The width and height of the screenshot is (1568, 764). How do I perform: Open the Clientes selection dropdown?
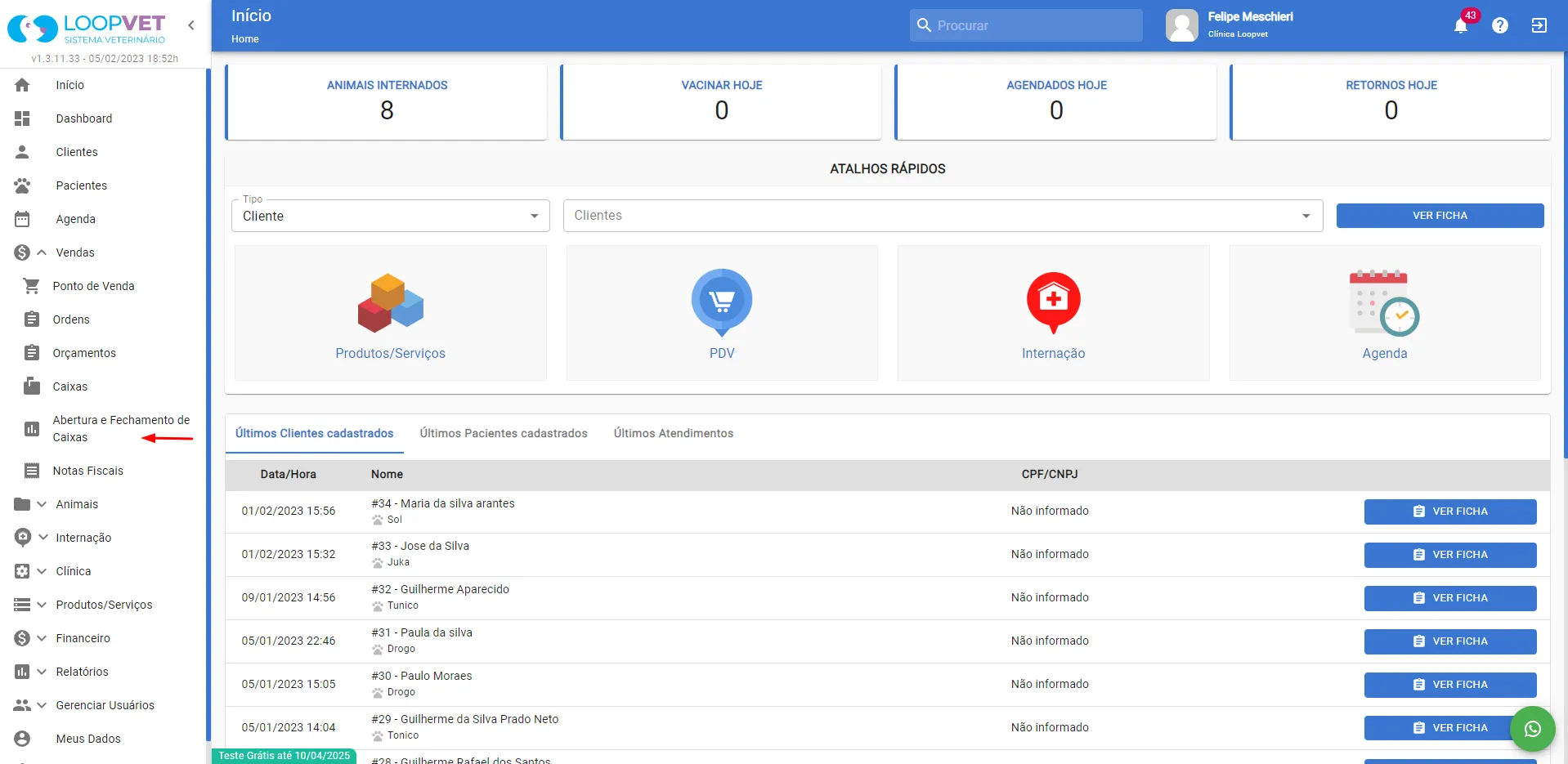pyautogui.click(x=943, y=216)
